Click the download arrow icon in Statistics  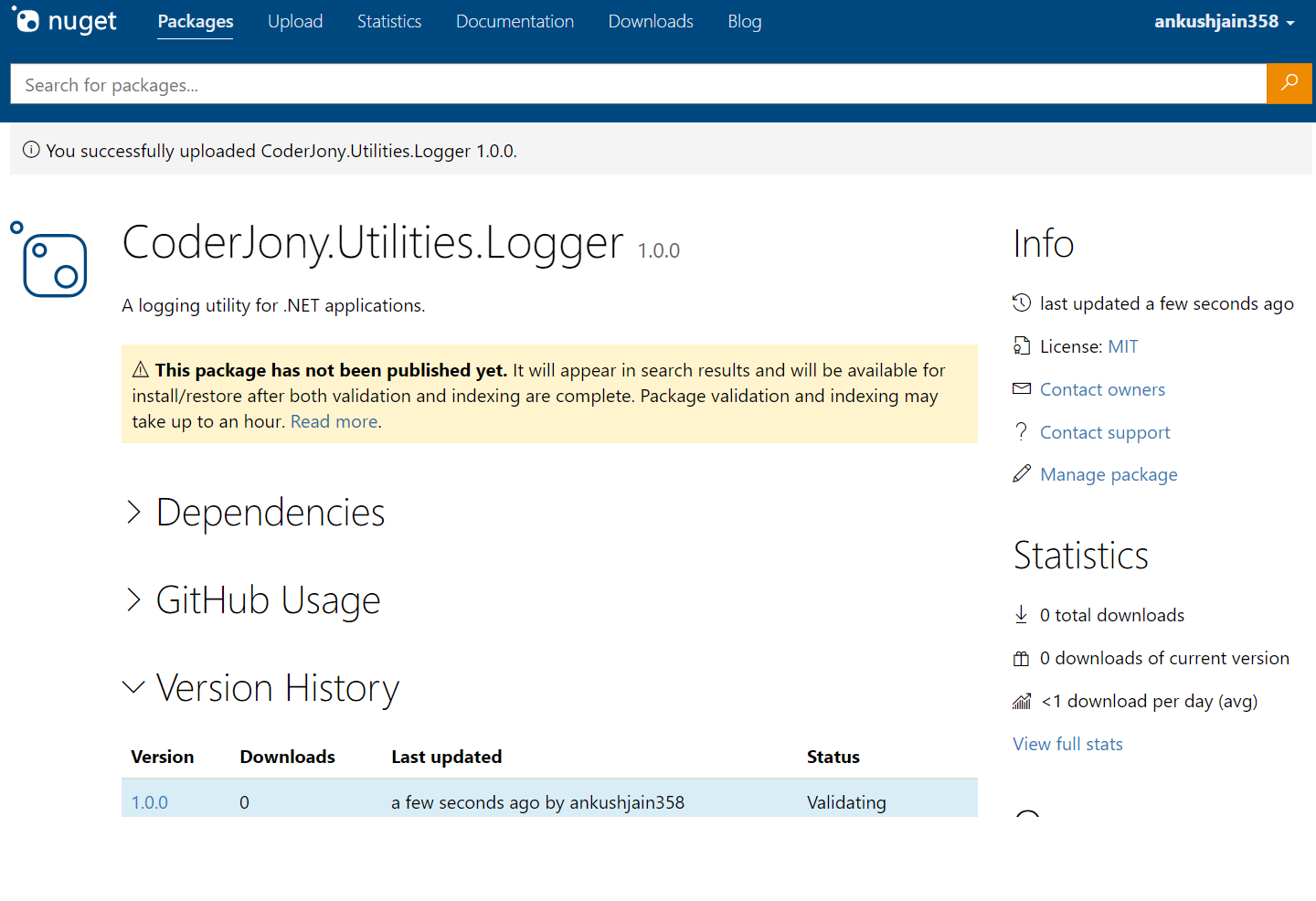click(1022, 614)
